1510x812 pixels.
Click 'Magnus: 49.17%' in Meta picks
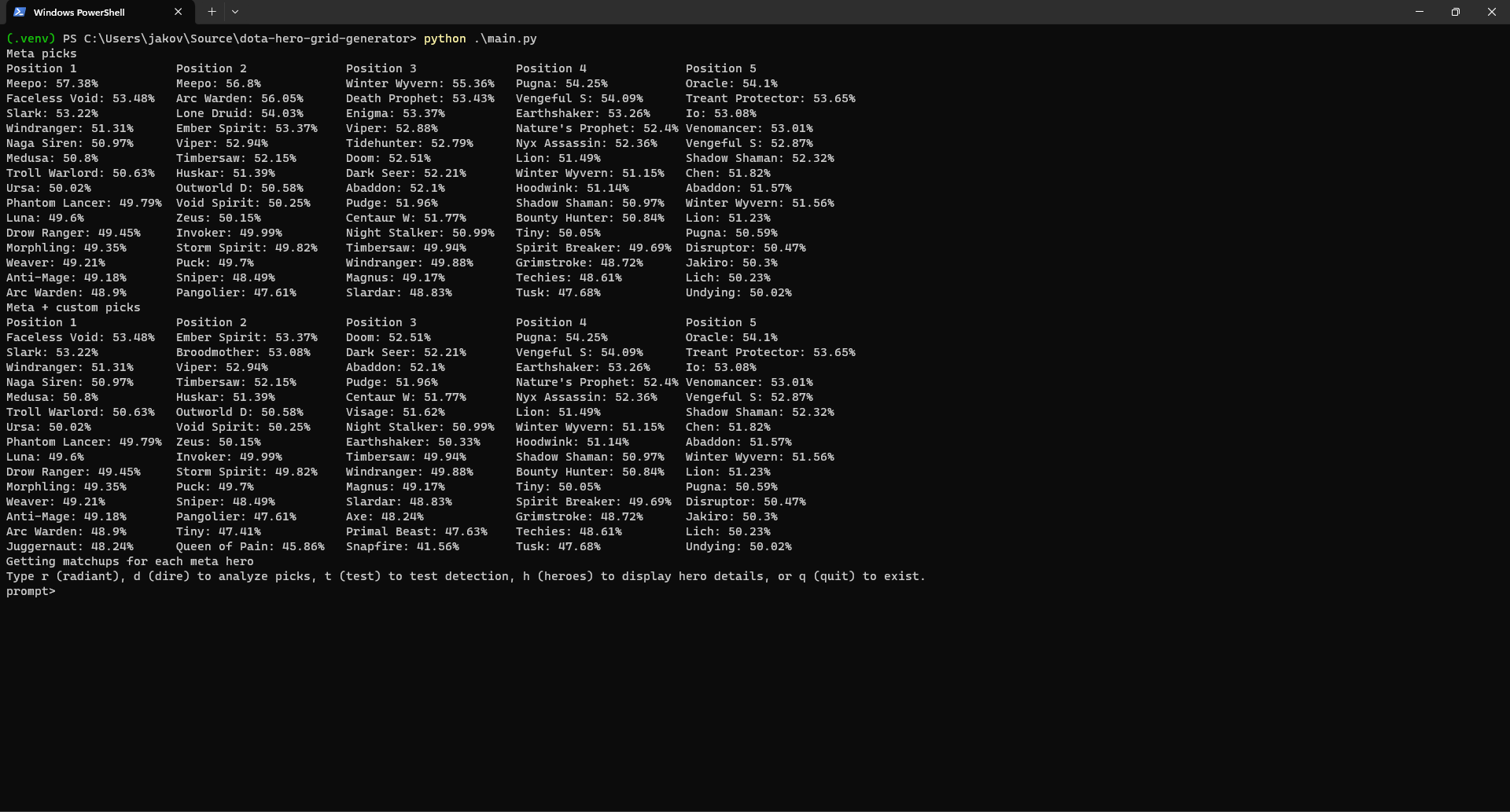pos(396,277)
